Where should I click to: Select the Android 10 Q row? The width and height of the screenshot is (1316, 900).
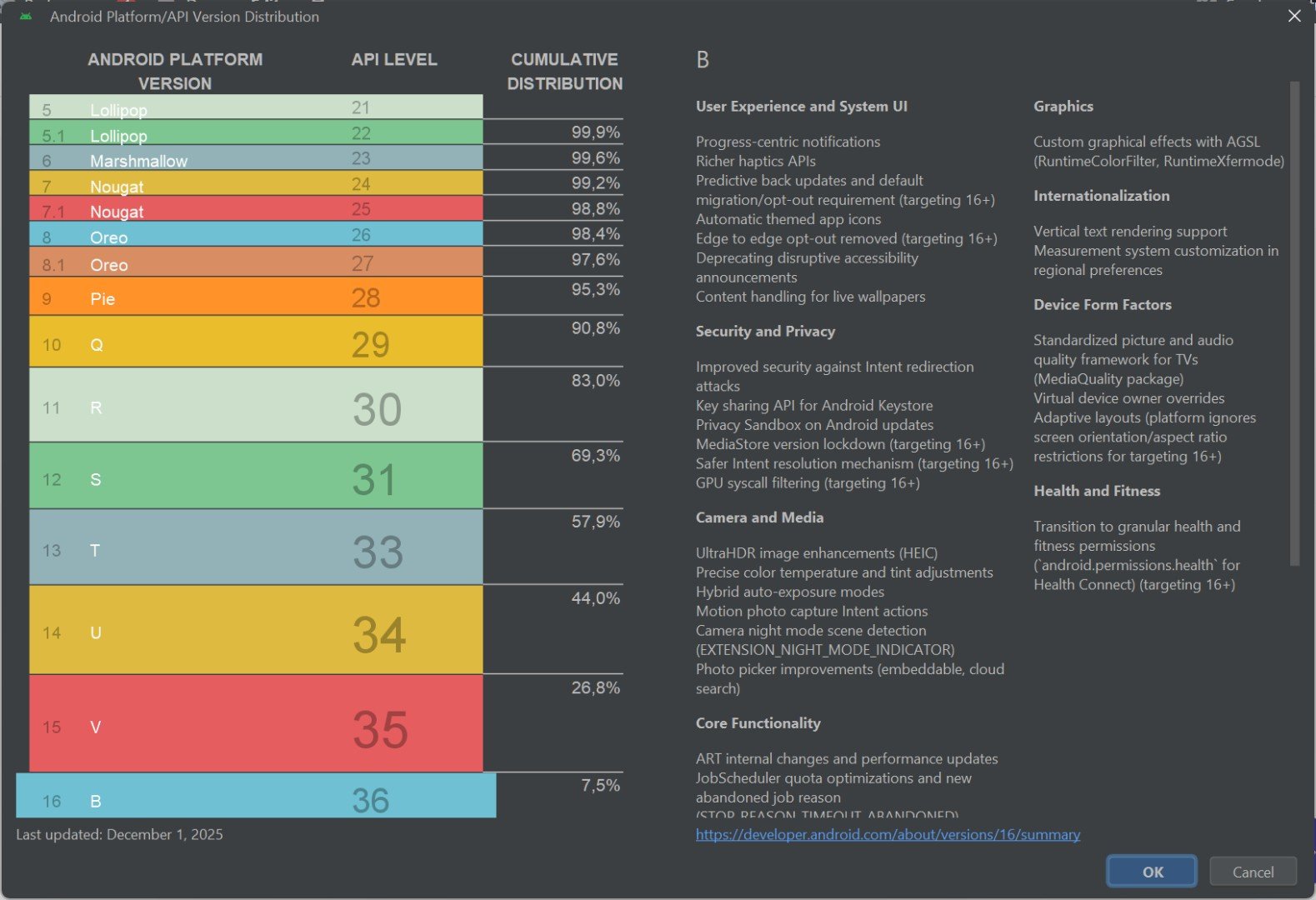(x=256, y=342)
